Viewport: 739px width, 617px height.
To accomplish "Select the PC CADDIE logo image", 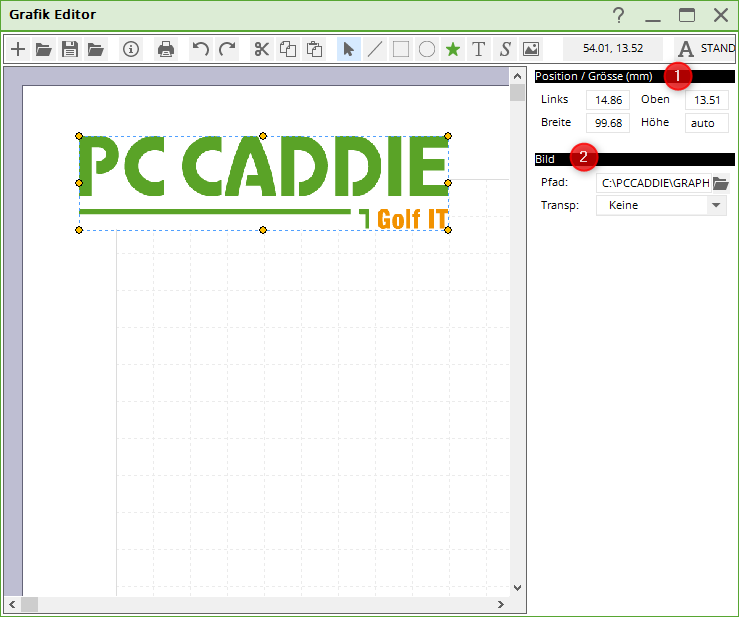I will (263, 183).
